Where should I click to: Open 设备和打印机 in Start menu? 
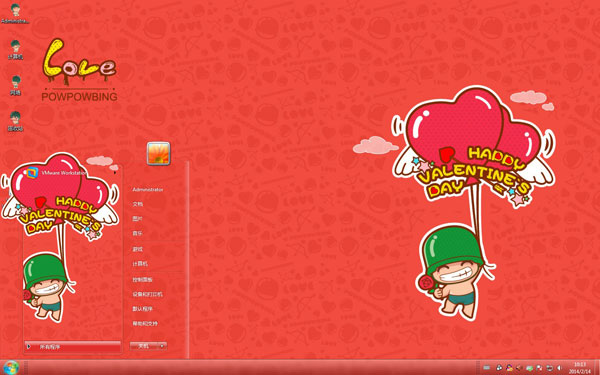(147, 294)
